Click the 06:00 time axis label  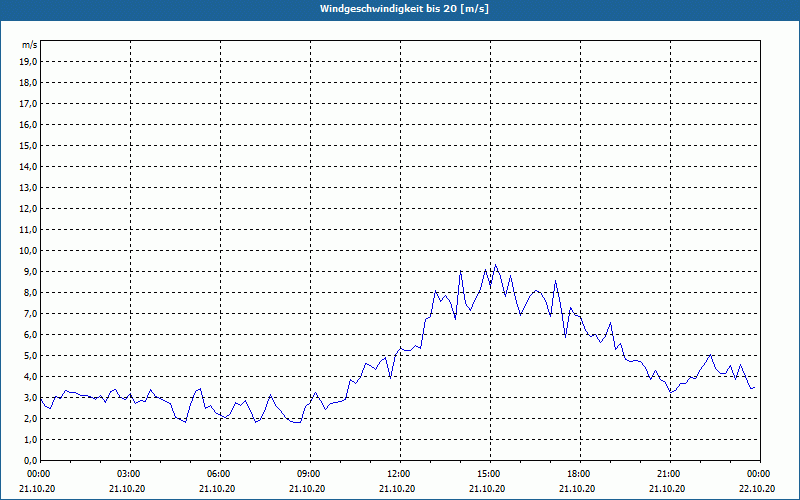click(x=220, y=474)
